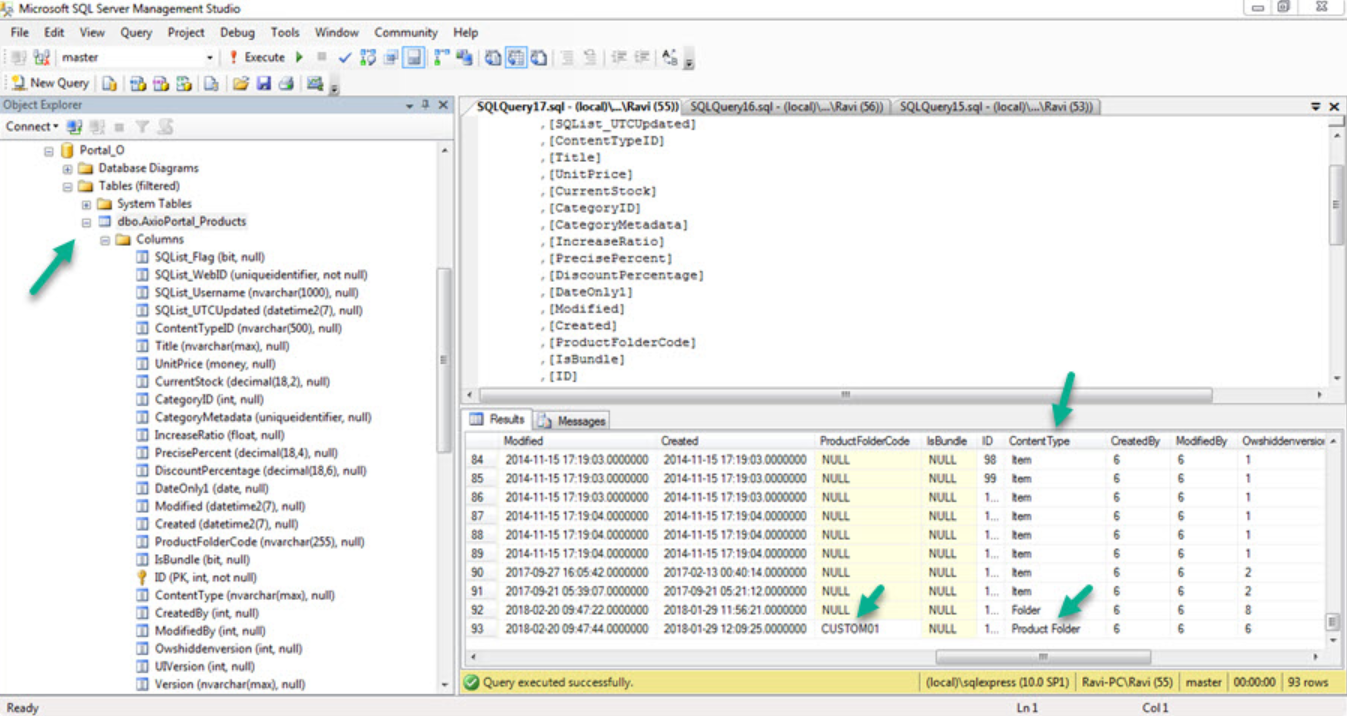Click the Object Explorer Filter icon

tap(143, 127)
